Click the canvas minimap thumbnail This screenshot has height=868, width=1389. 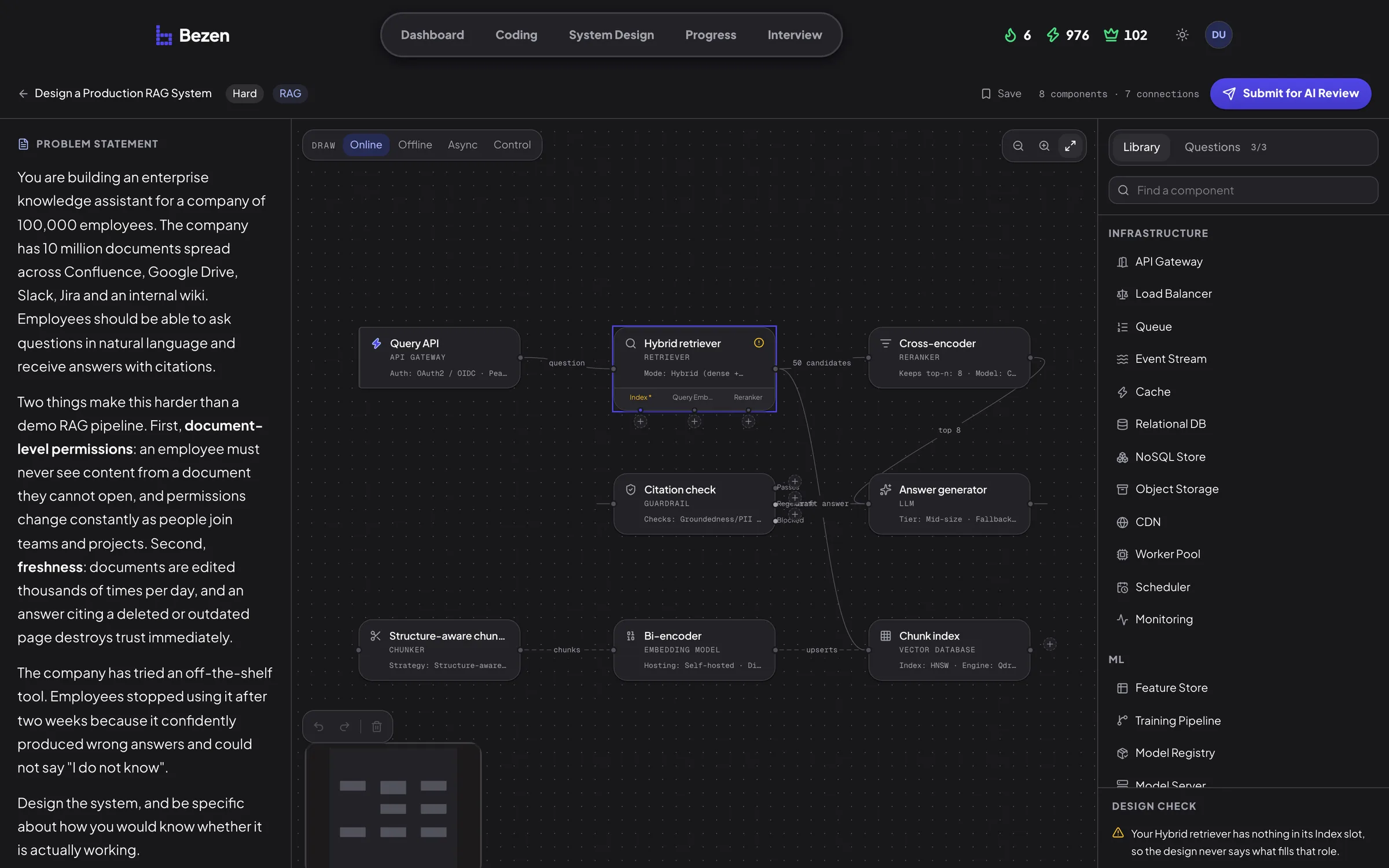394,806
